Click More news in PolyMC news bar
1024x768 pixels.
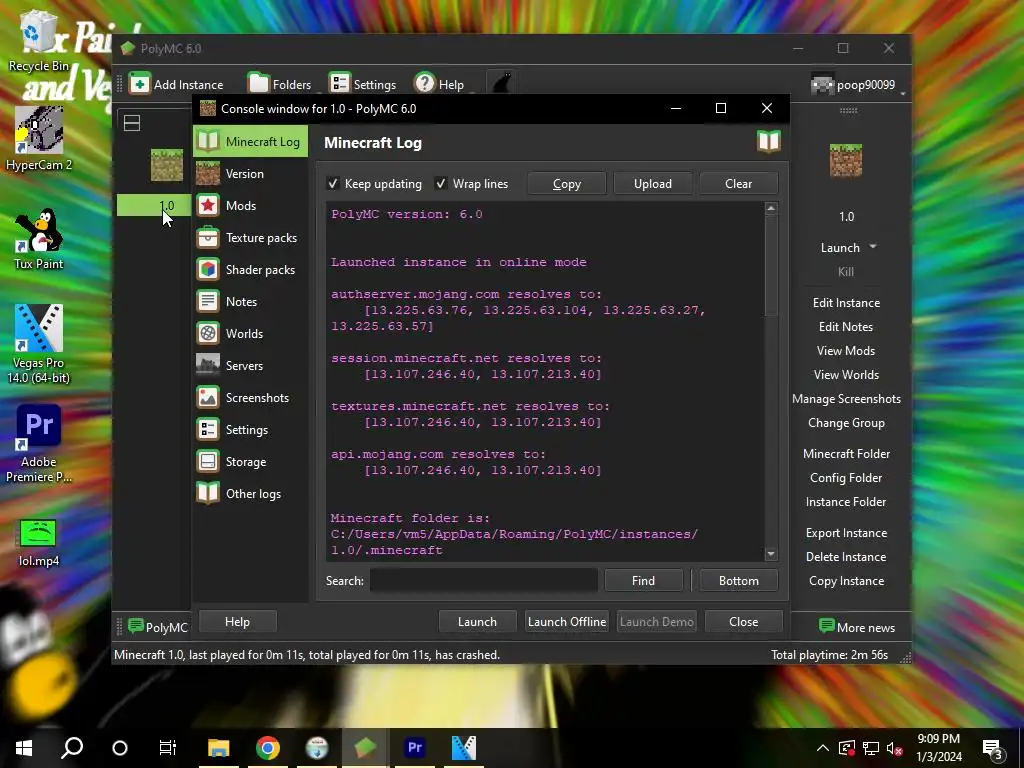856,627
